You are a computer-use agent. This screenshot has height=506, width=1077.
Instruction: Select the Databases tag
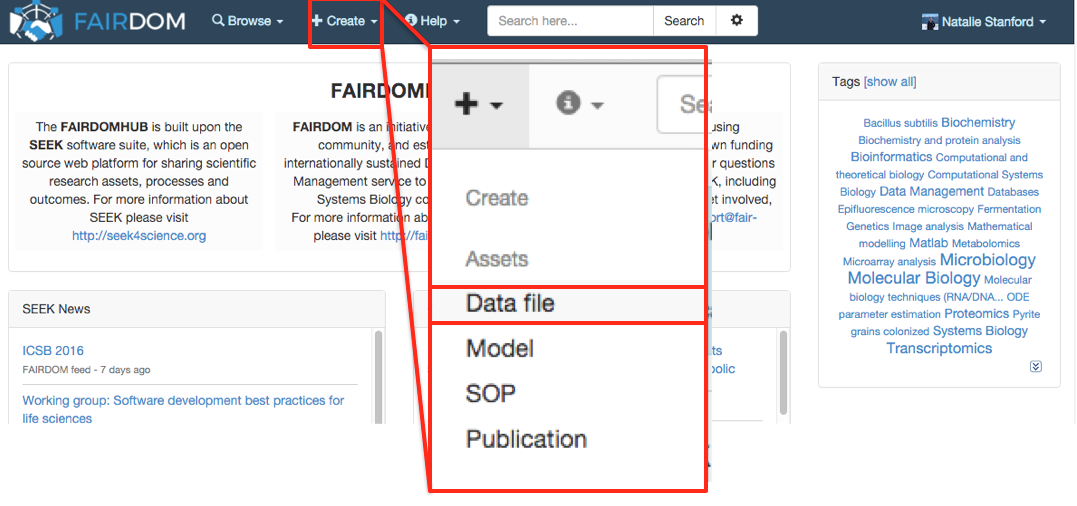coord(1013,192)
